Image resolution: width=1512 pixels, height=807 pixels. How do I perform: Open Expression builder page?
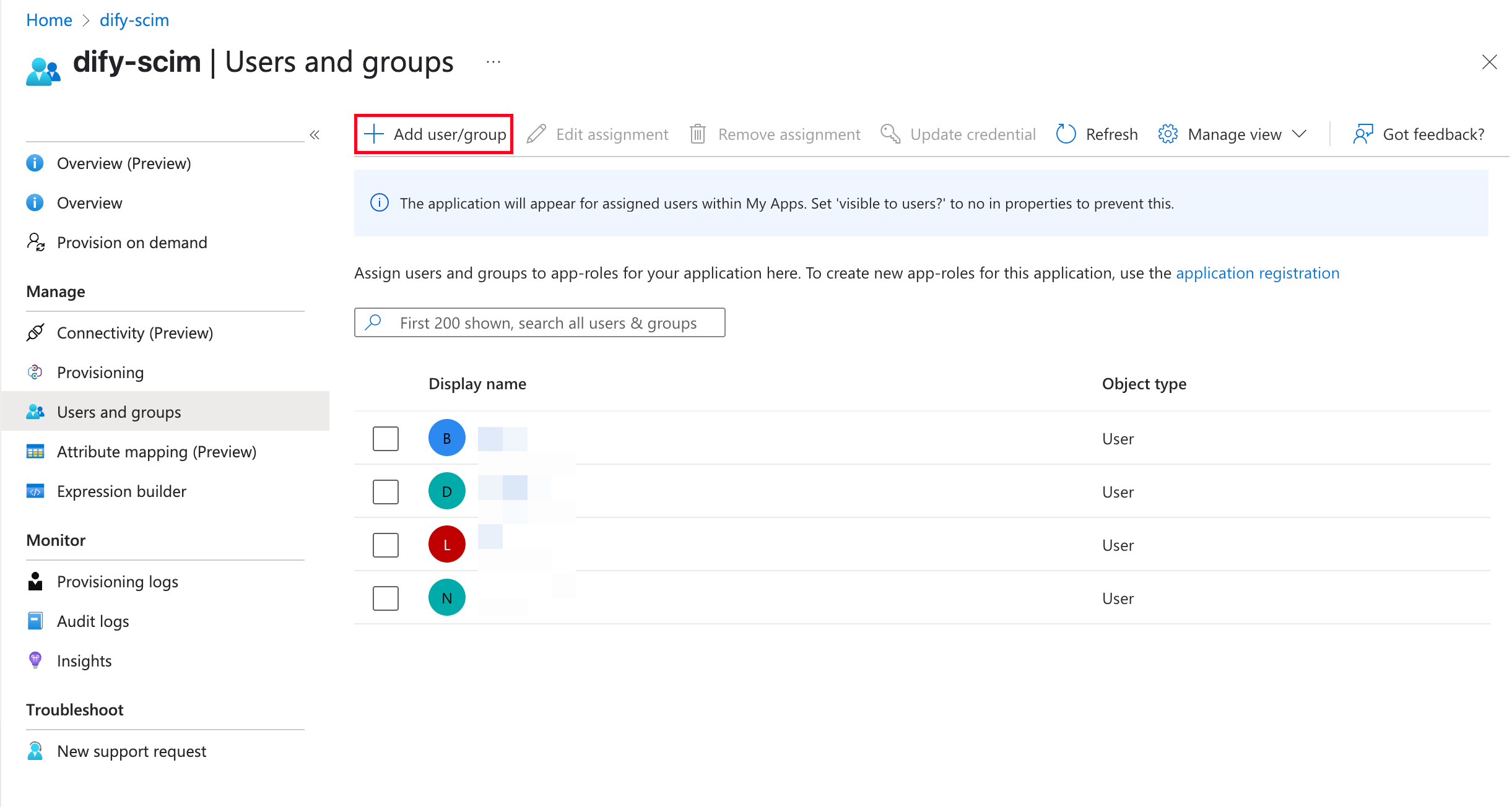(x=121, y=491)
